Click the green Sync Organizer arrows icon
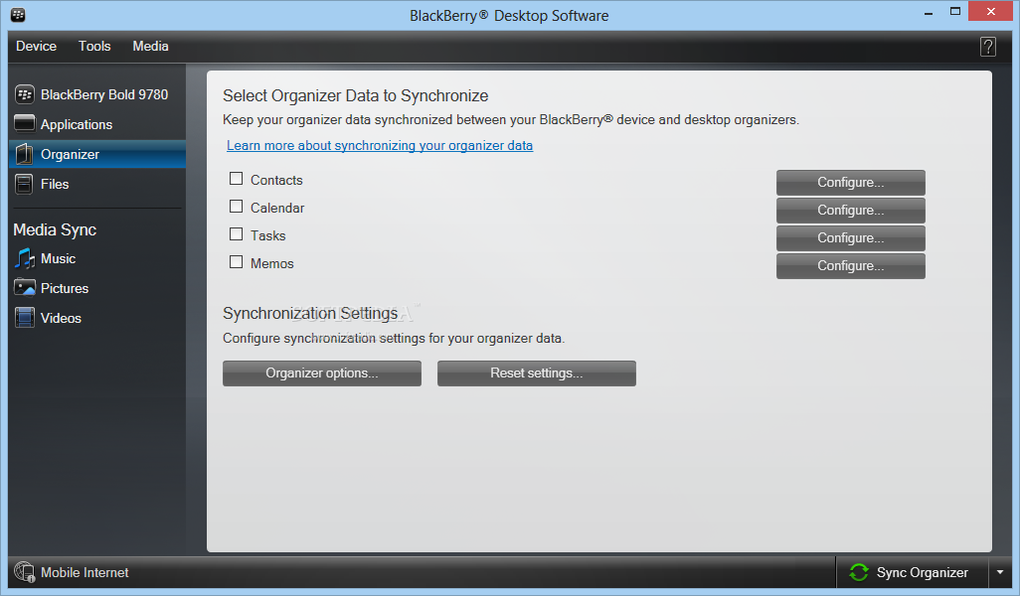This screenshot has width=1020, height=596. coord(859,573)
